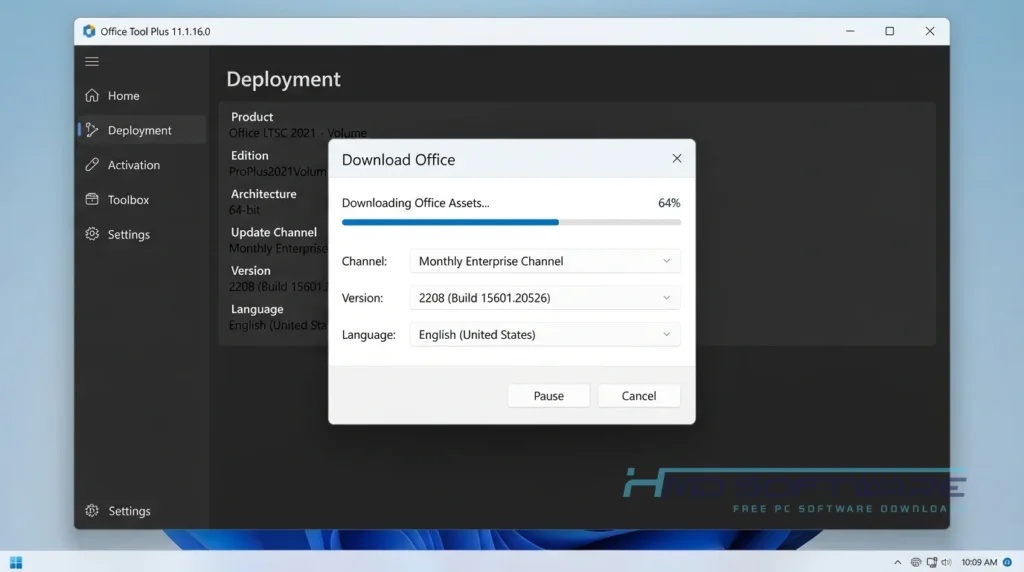Go to Home page
Viewport: 1024px width, 572px height.
click(123, 95)
